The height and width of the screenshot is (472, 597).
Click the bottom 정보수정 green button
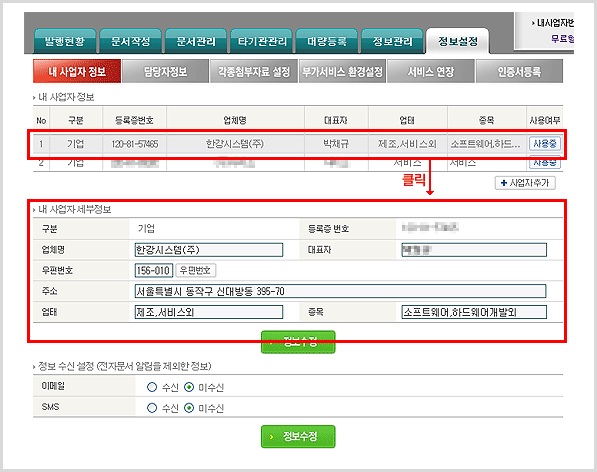(298, 437)
